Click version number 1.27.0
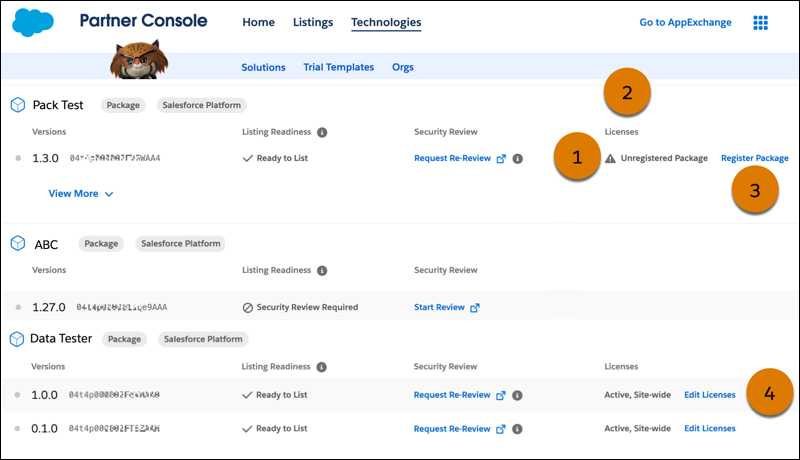 49,308
